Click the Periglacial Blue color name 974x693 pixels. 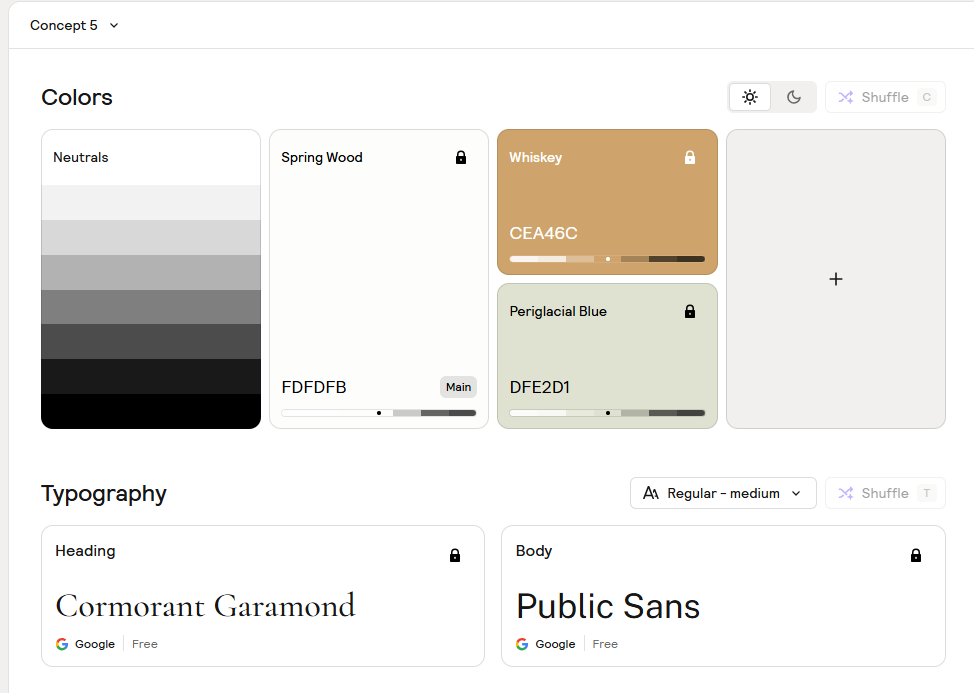558,312
